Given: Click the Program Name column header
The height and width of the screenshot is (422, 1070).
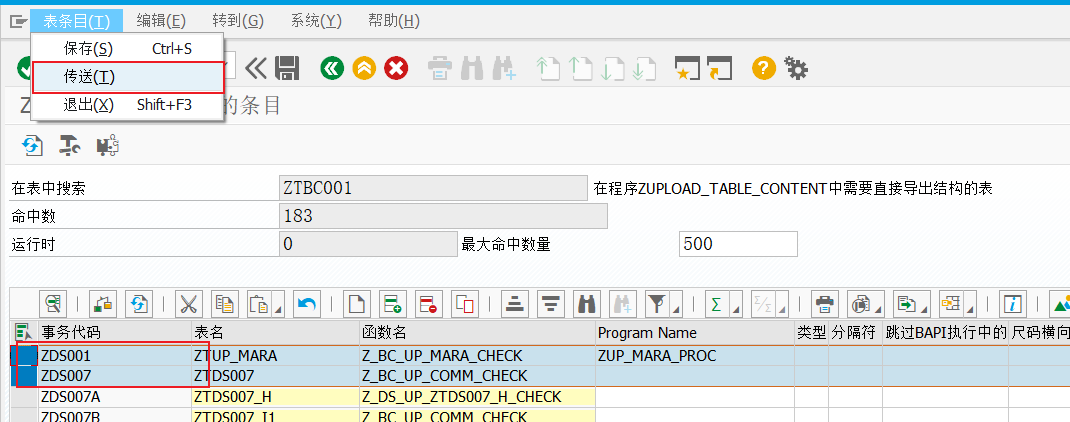Looking at the screenshot, I should (x=695, y=333).
